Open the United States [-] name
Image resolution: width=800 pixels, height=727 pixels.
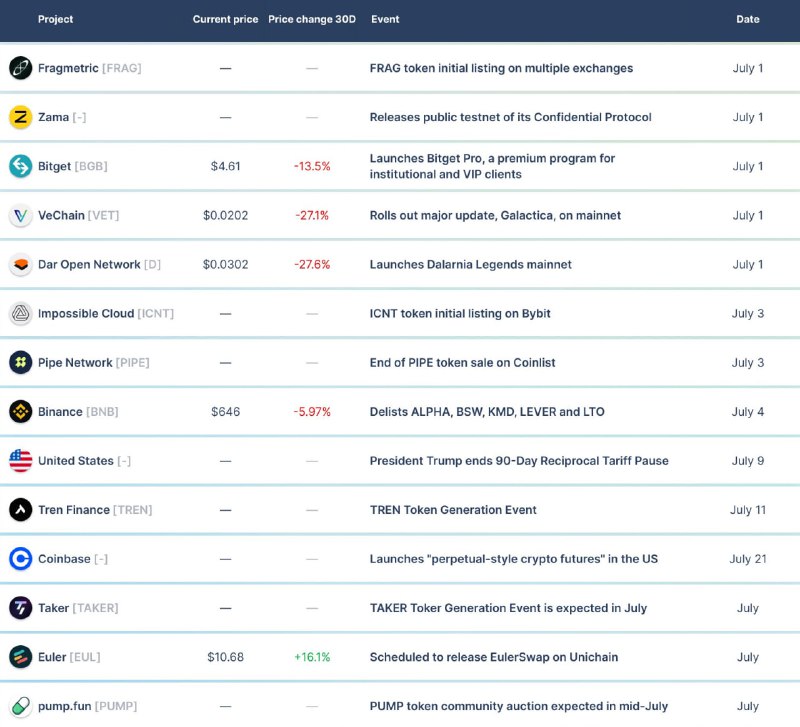[x=84, y=461]
